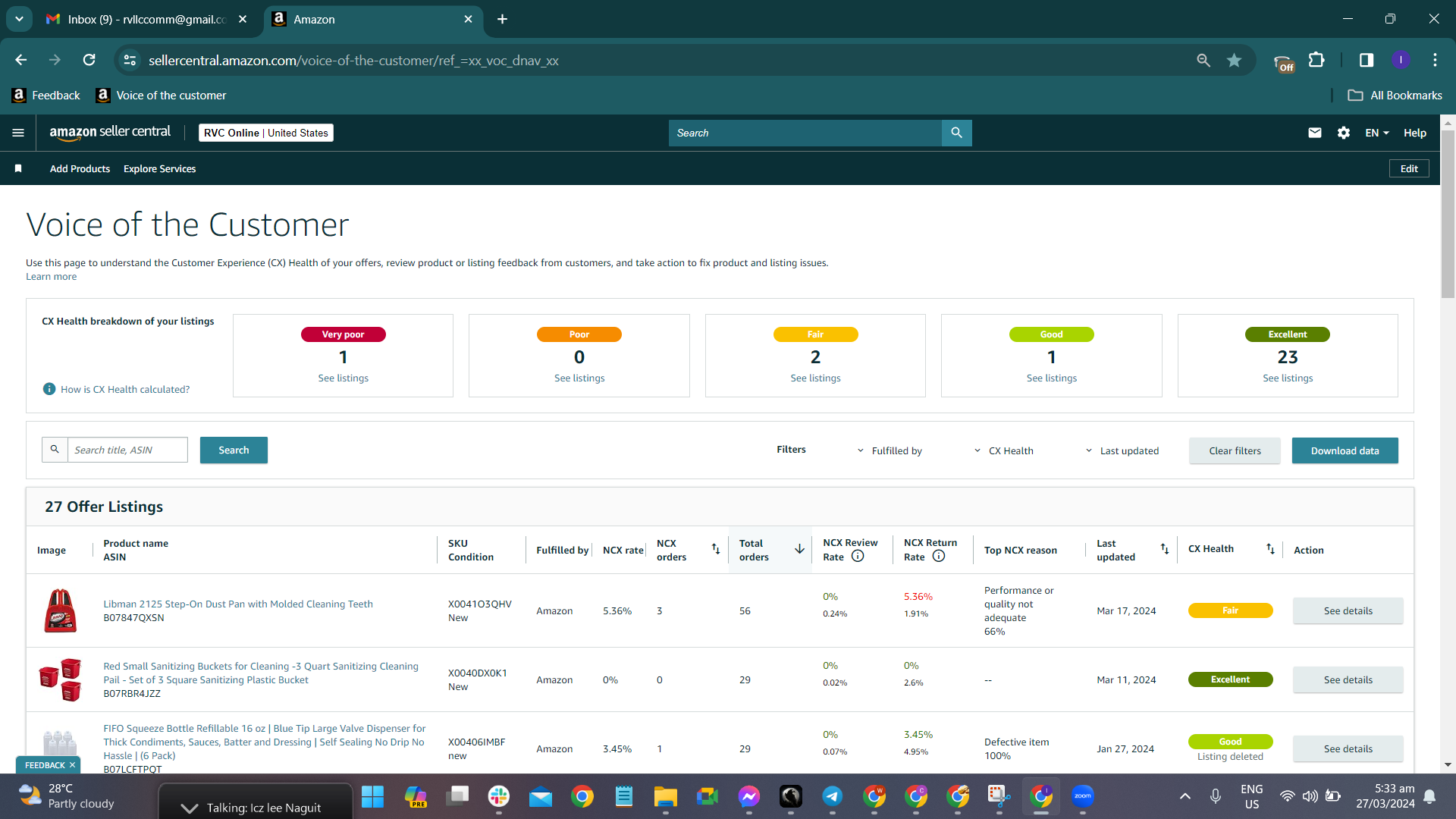This screenshot has width=1456, height=819.
Task: Close the FEEDBACK tab with its X
Action: (x=72, y=764)
